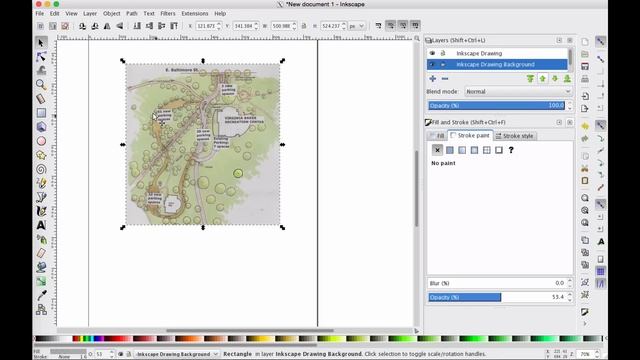
Task: Select the Dropper color picker tool
Action: click(x=41, y=295)
